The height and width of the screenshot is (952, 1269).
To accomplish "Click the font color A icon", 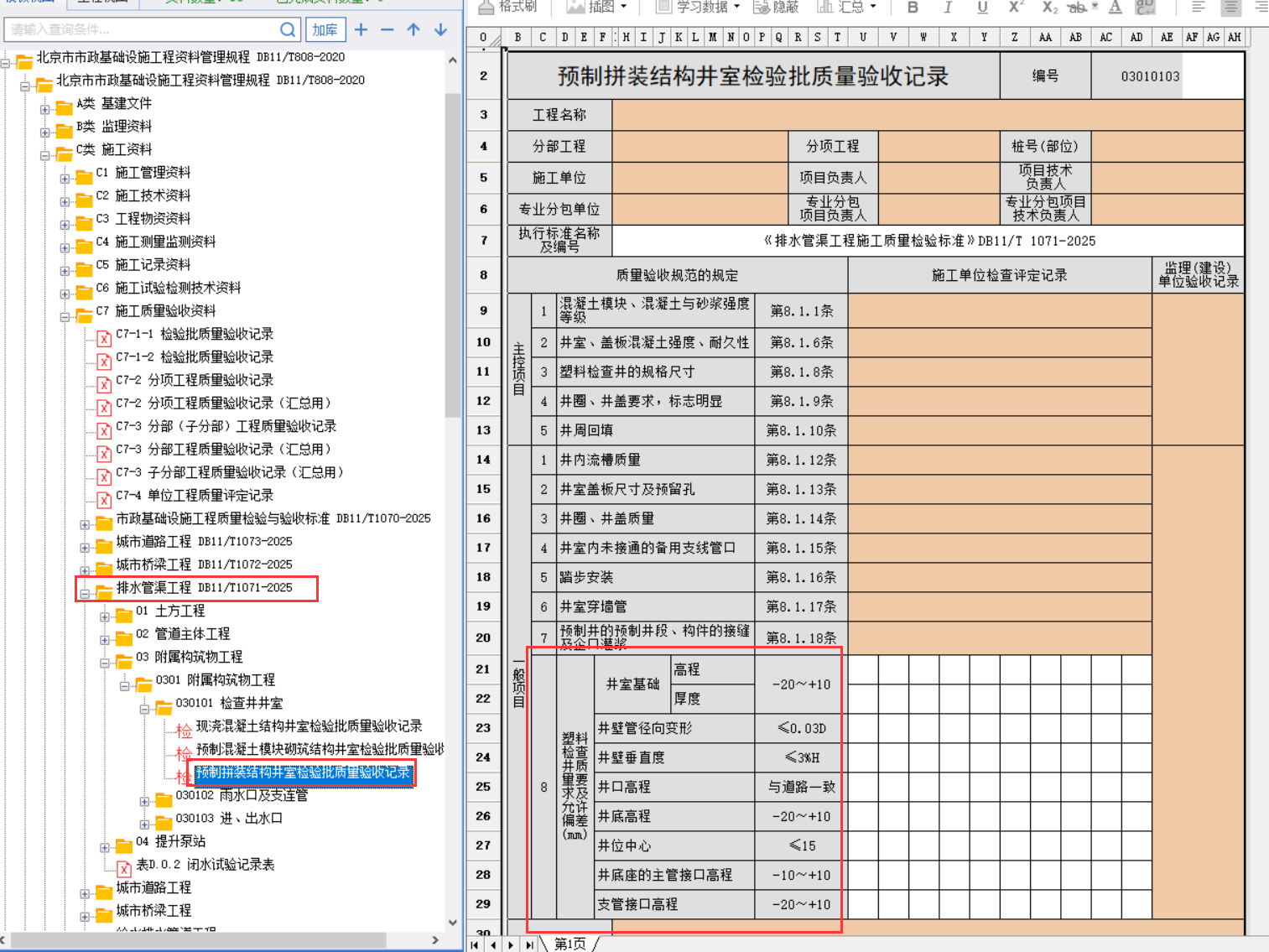I will click(1115, 7).
